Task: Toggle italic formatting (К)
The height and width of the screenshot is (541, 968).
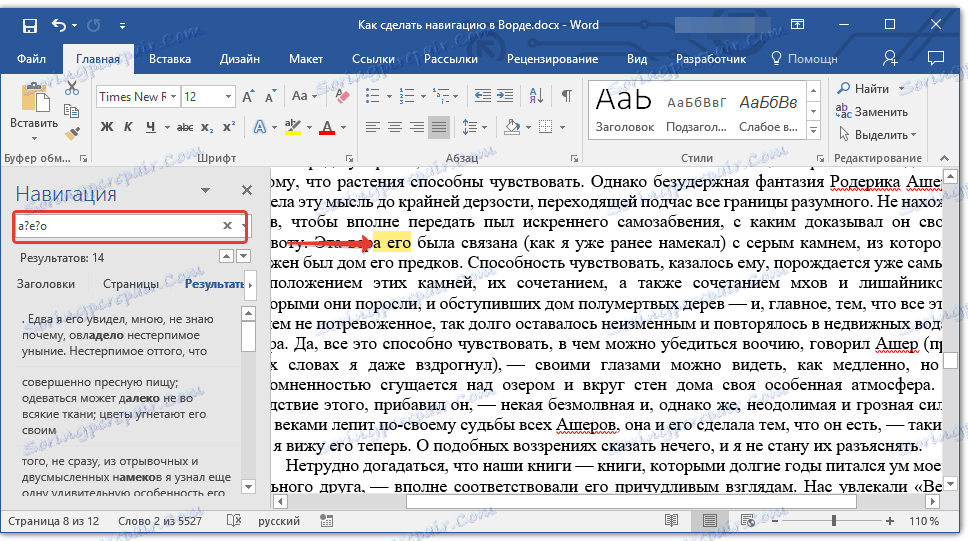Action: click(128, 127)
